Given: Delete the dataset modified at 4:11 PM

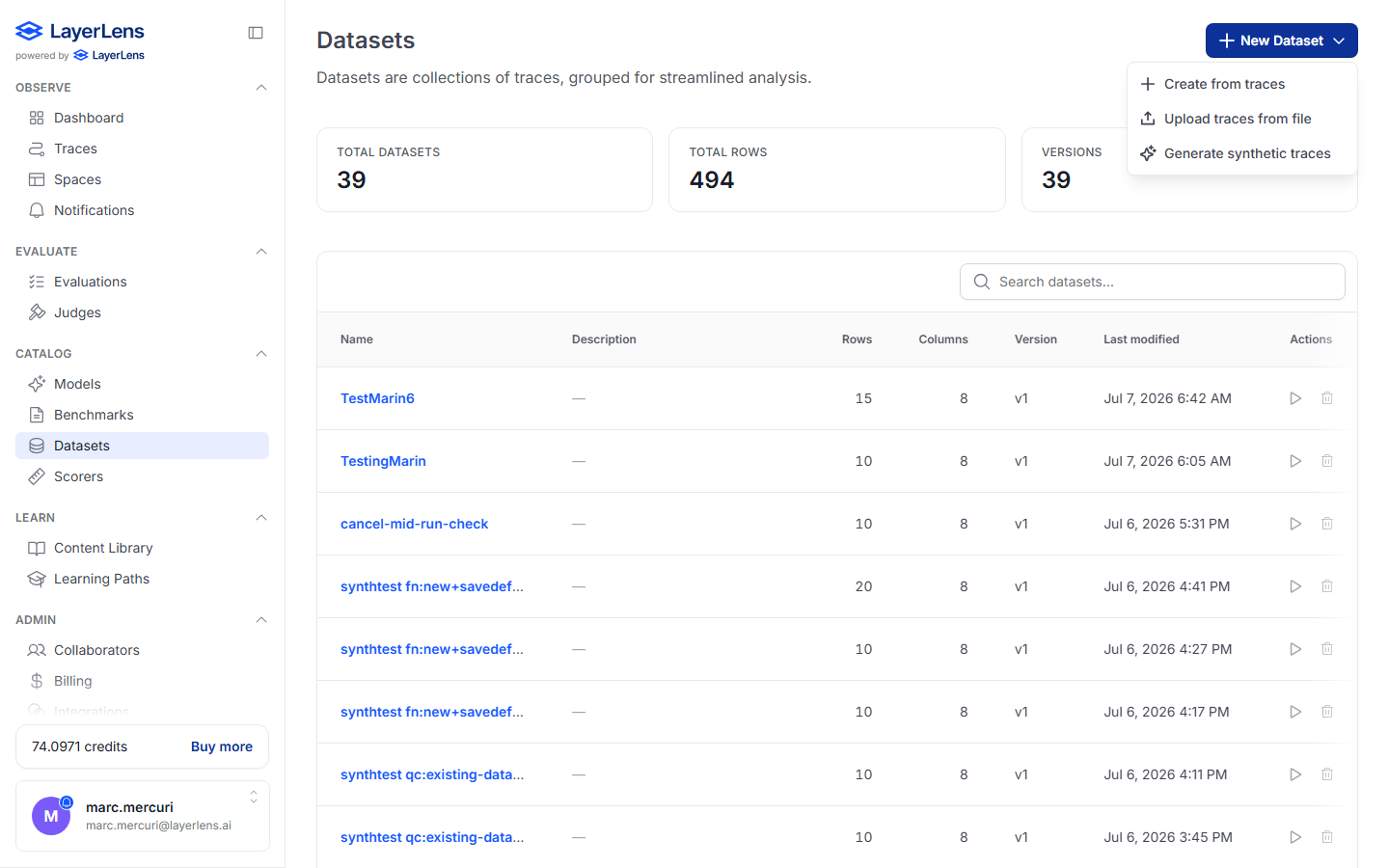Looking at the screenshot, I should tap(1327, 774).
